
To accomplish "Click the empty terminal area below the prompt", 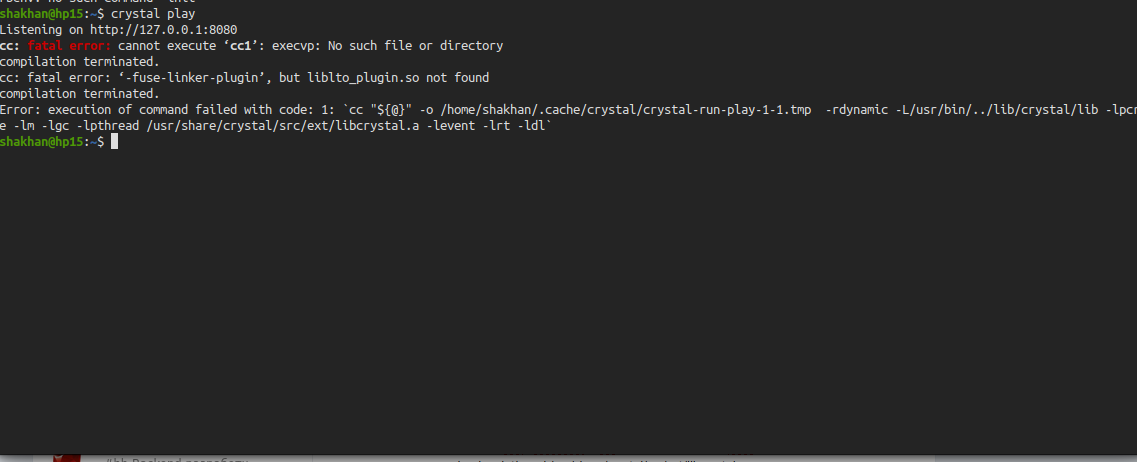I will [560, 300].
